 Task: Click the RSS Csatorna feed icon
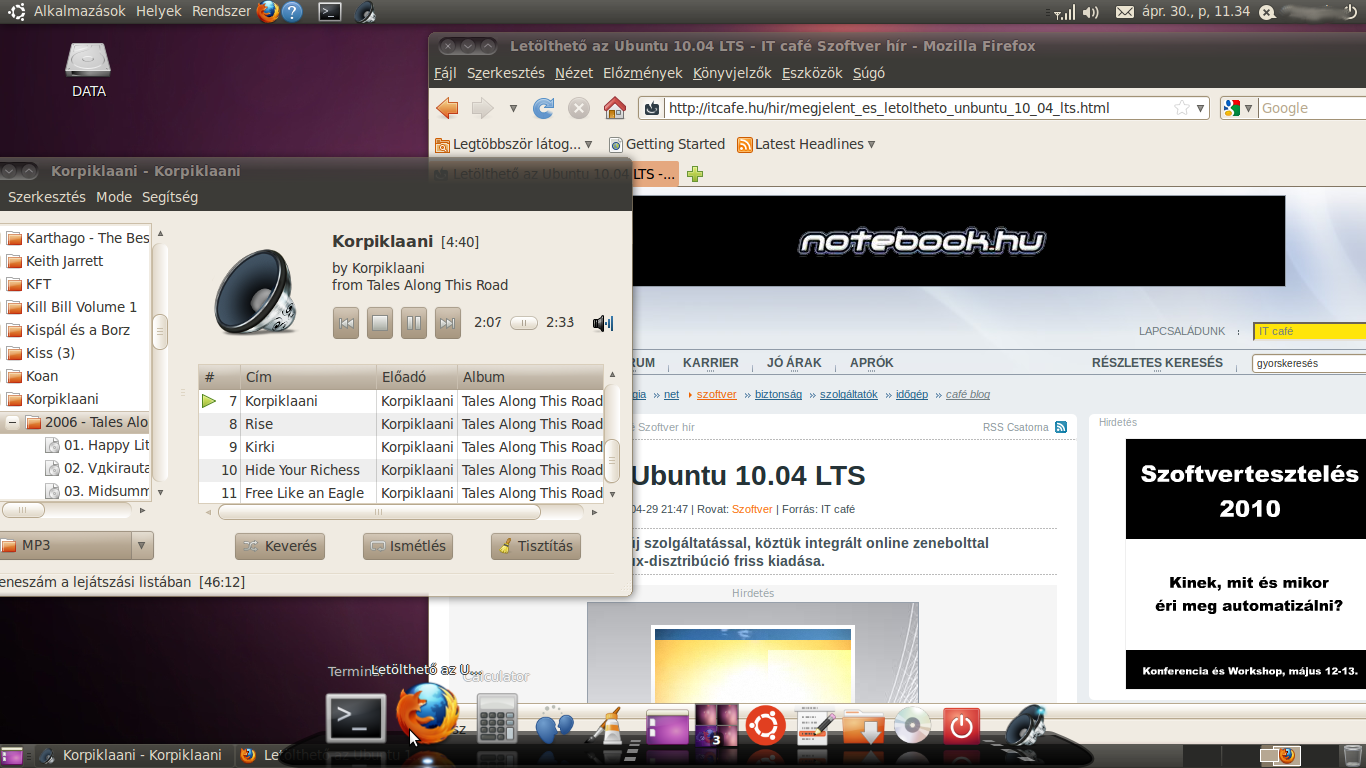[1061, 427]
